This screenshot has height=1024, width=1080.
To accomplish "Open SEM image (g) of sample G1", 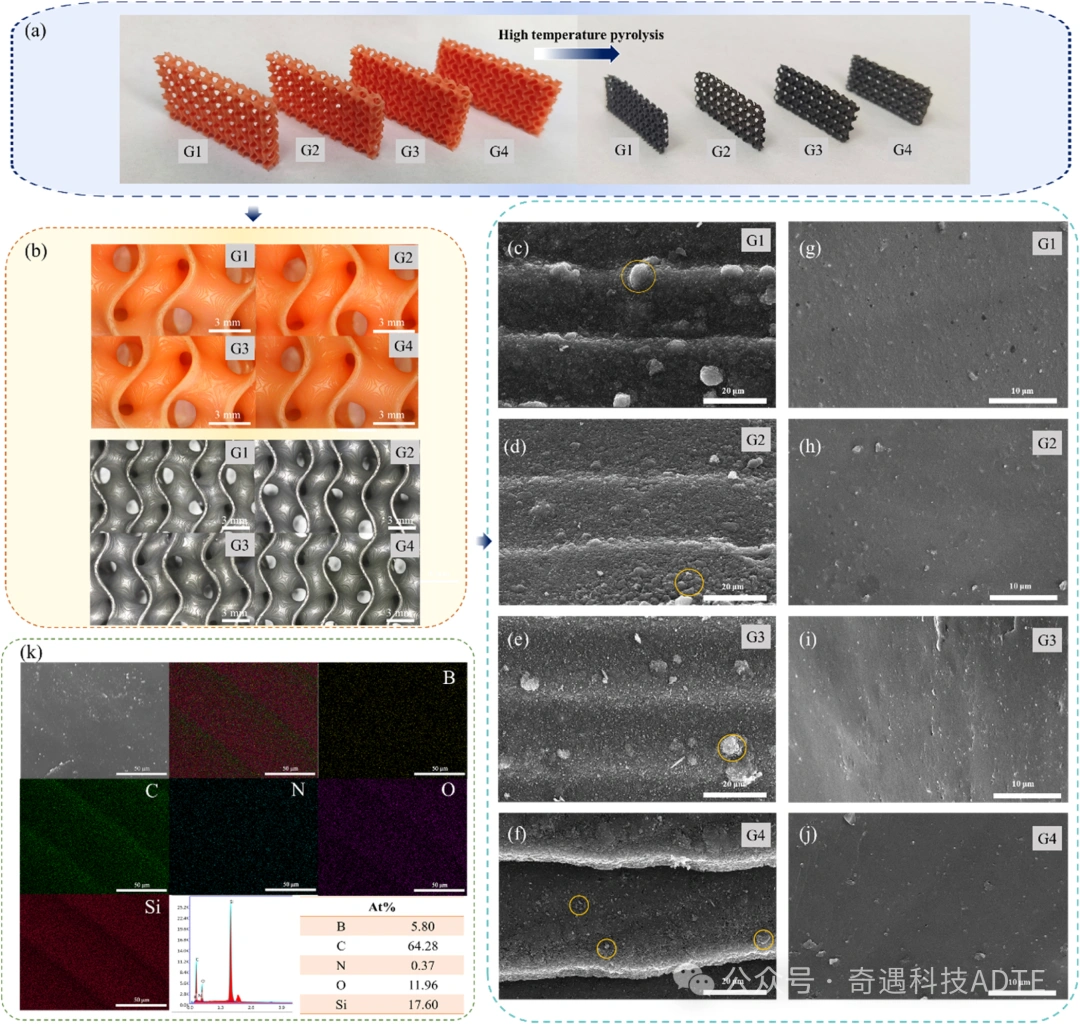I will [x=928, y=315].
